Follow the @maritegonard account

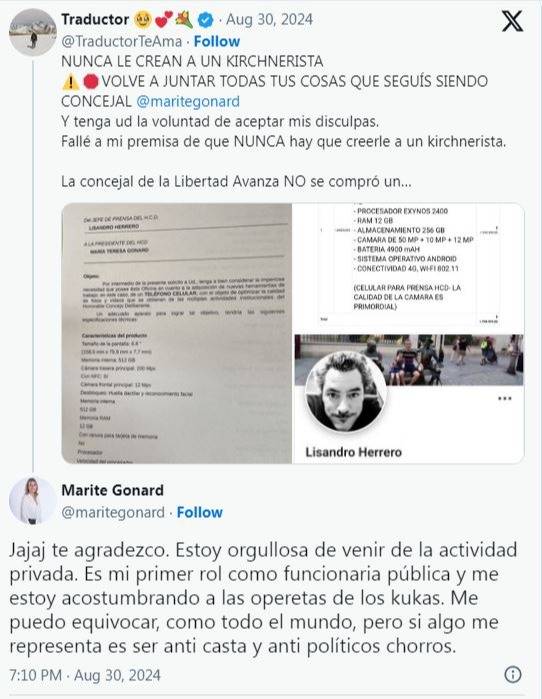200,512
